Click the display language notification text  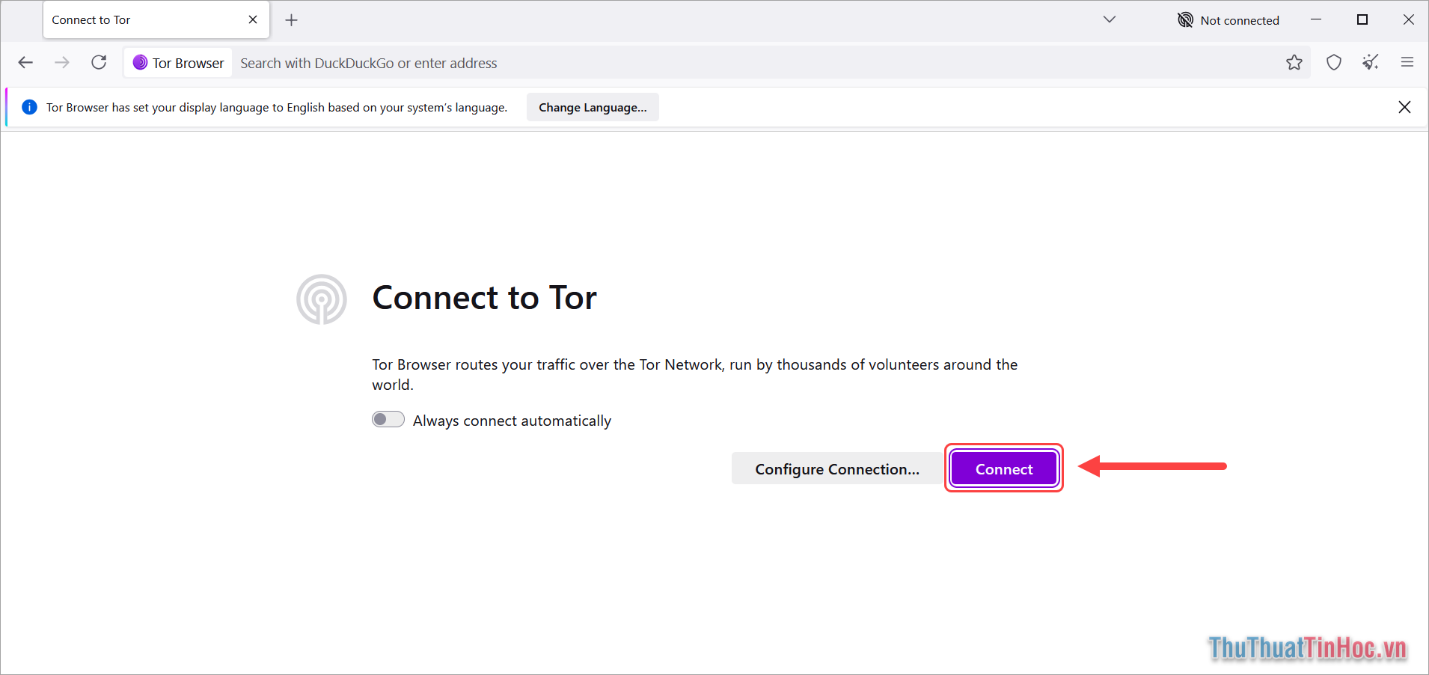pyautogui.click(x=277, y=107)
